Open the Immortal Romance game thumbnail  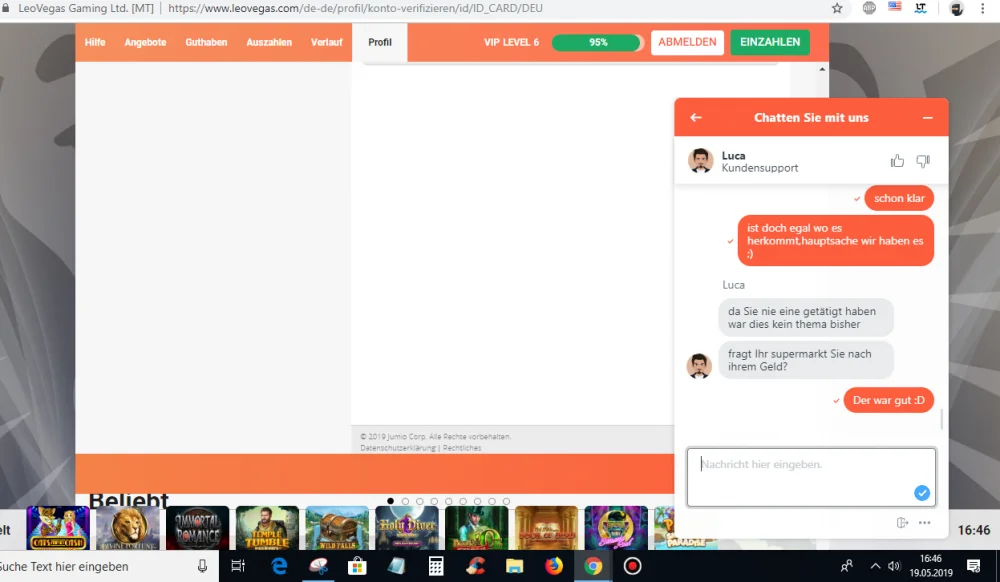click(x=198, y=528)
